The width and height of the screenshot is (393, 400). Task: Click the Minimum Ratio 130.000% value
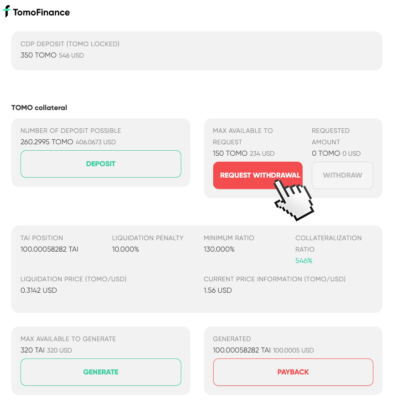pos(219,249)
